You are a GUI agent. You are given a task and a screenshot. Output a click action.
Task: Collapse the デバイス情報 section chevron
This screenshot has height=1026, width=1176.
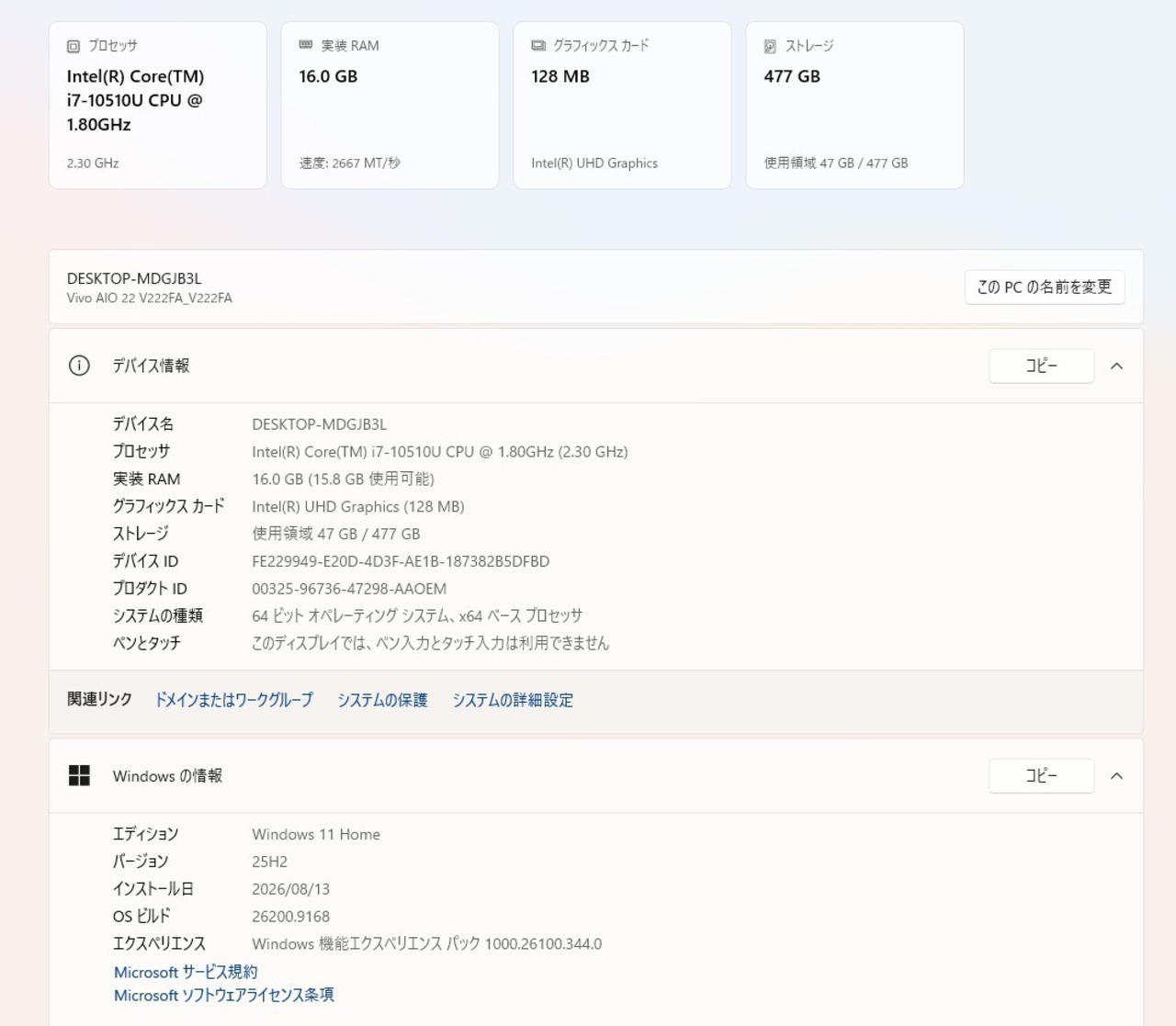pyautogui.click(x=1116, y=366)
